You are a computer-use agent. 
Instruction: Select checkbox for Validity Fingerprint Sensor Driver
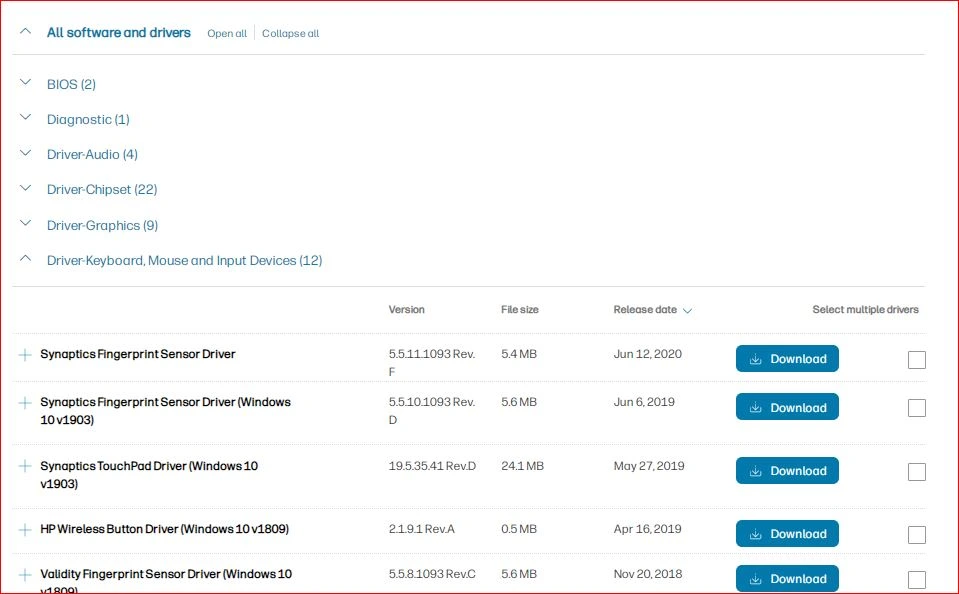(x=917, y=580)
